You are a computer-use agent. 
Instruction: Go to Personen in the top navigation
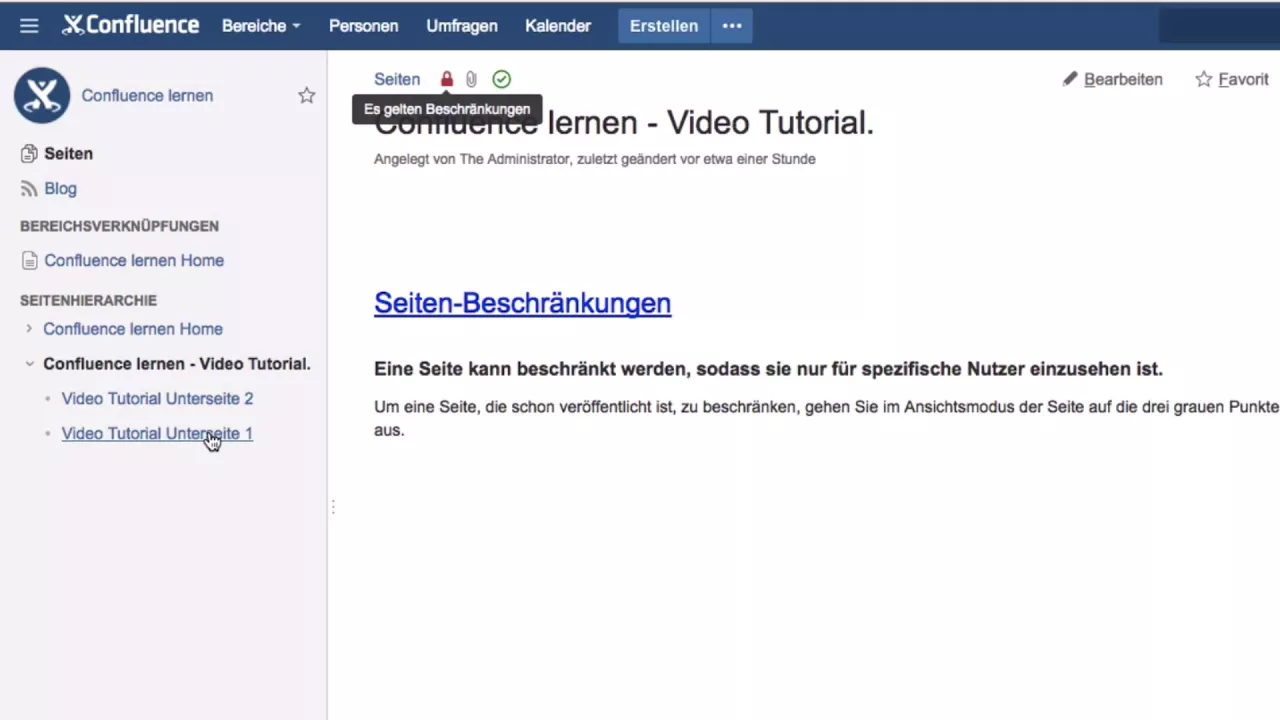[364, 26]
